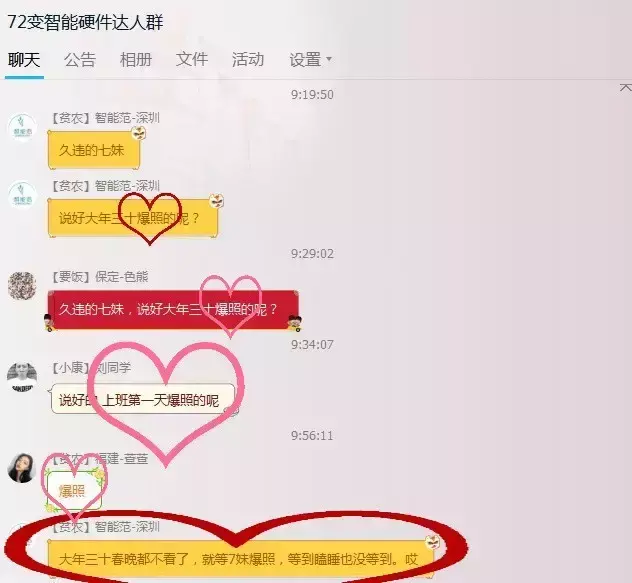The width and height of the screenshot is (632, 583).
Task: Open 刘同学 user avatar
Action: coord(22,377)
